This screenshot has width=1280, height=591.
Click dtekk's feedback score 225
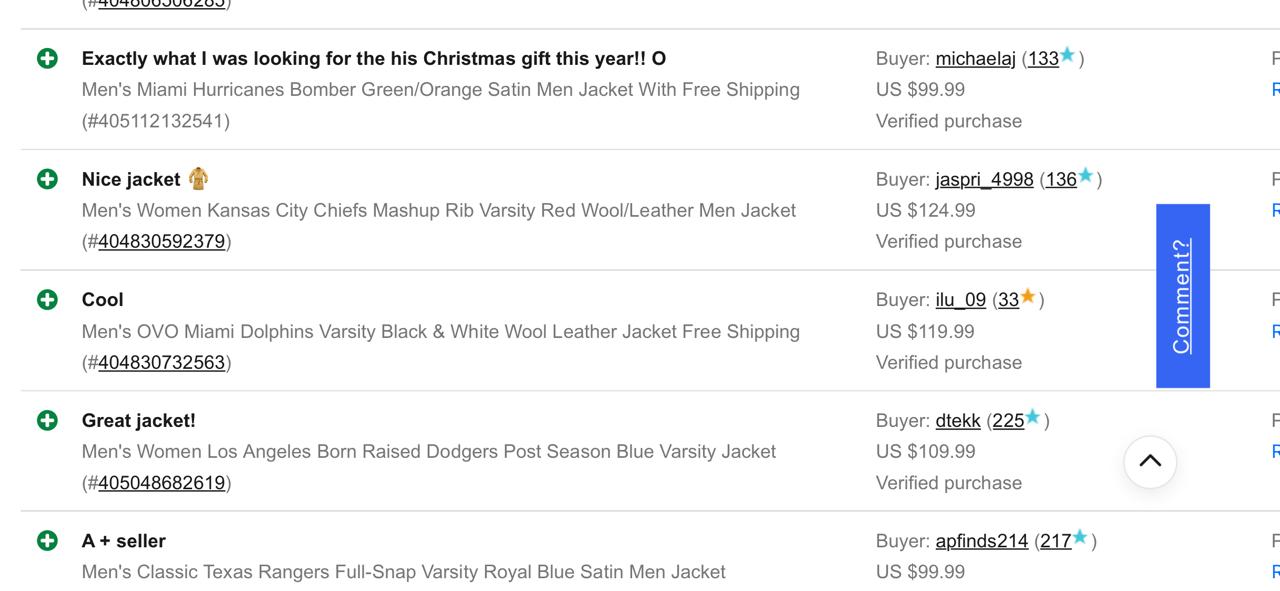pos(1007,421)
